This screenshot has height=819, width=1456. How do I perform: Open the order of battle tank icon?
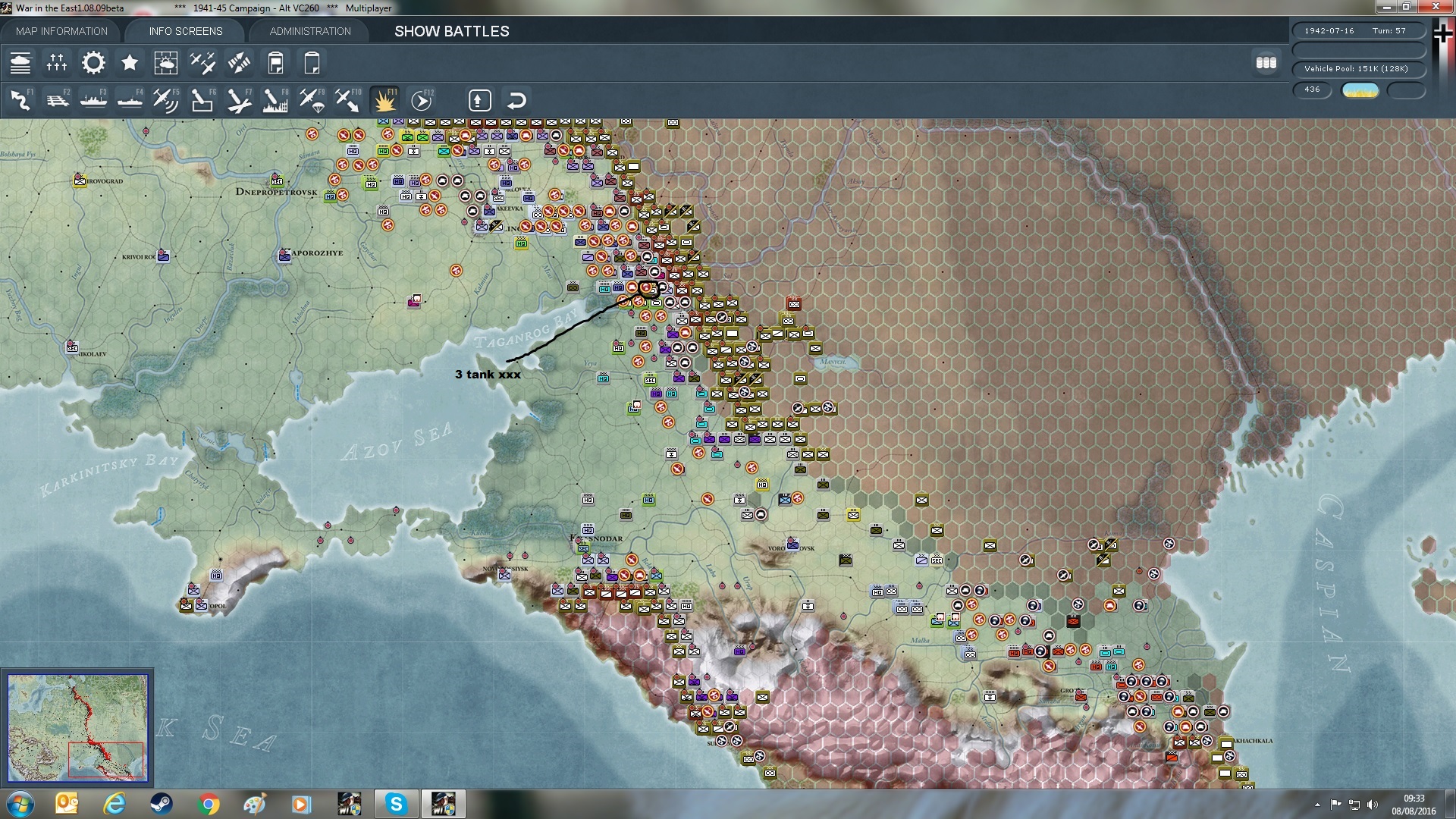coord(20,63)
